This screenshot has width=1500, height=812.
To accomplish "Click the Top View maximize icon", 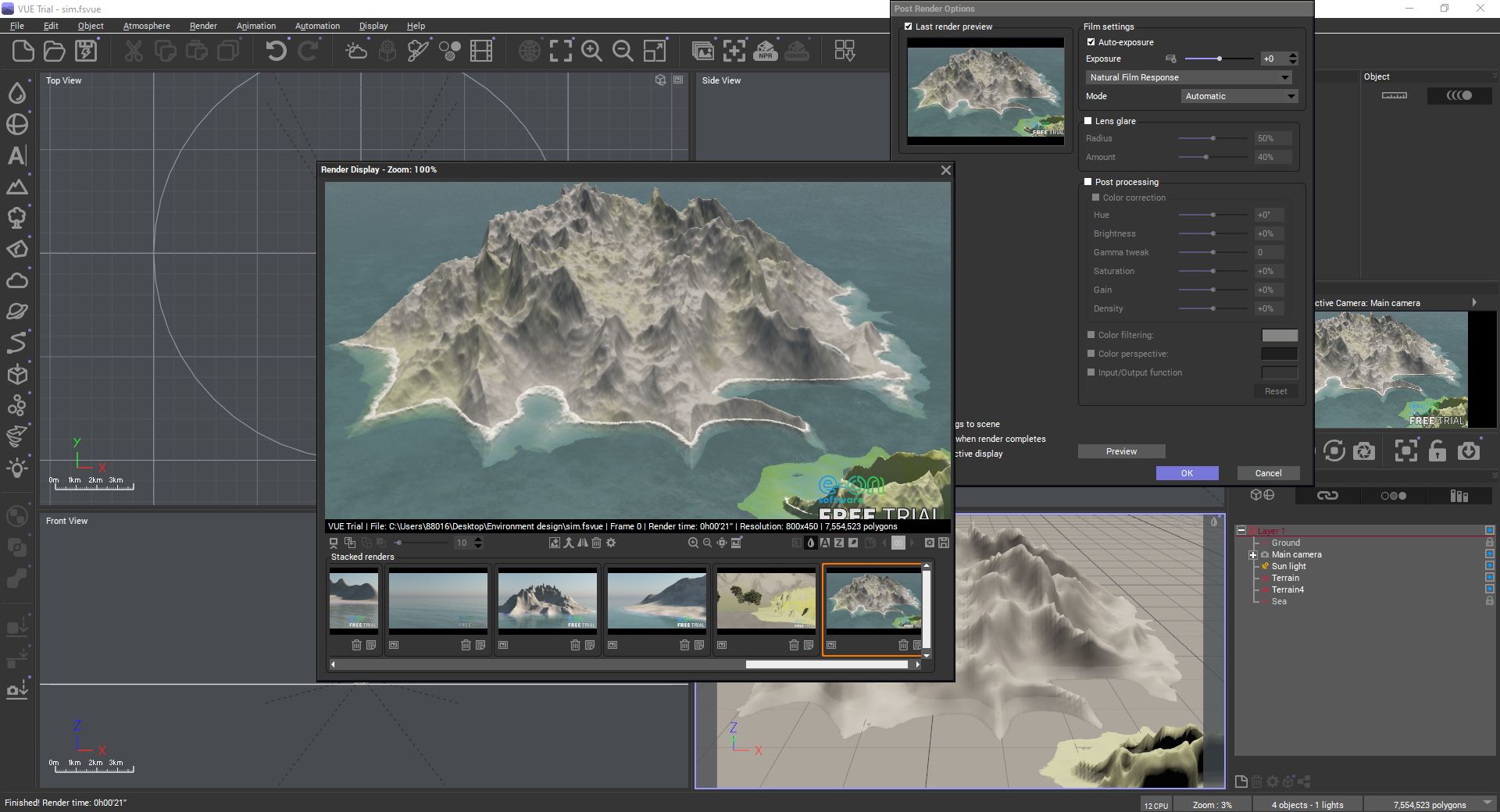I will (x=678, y=80).
